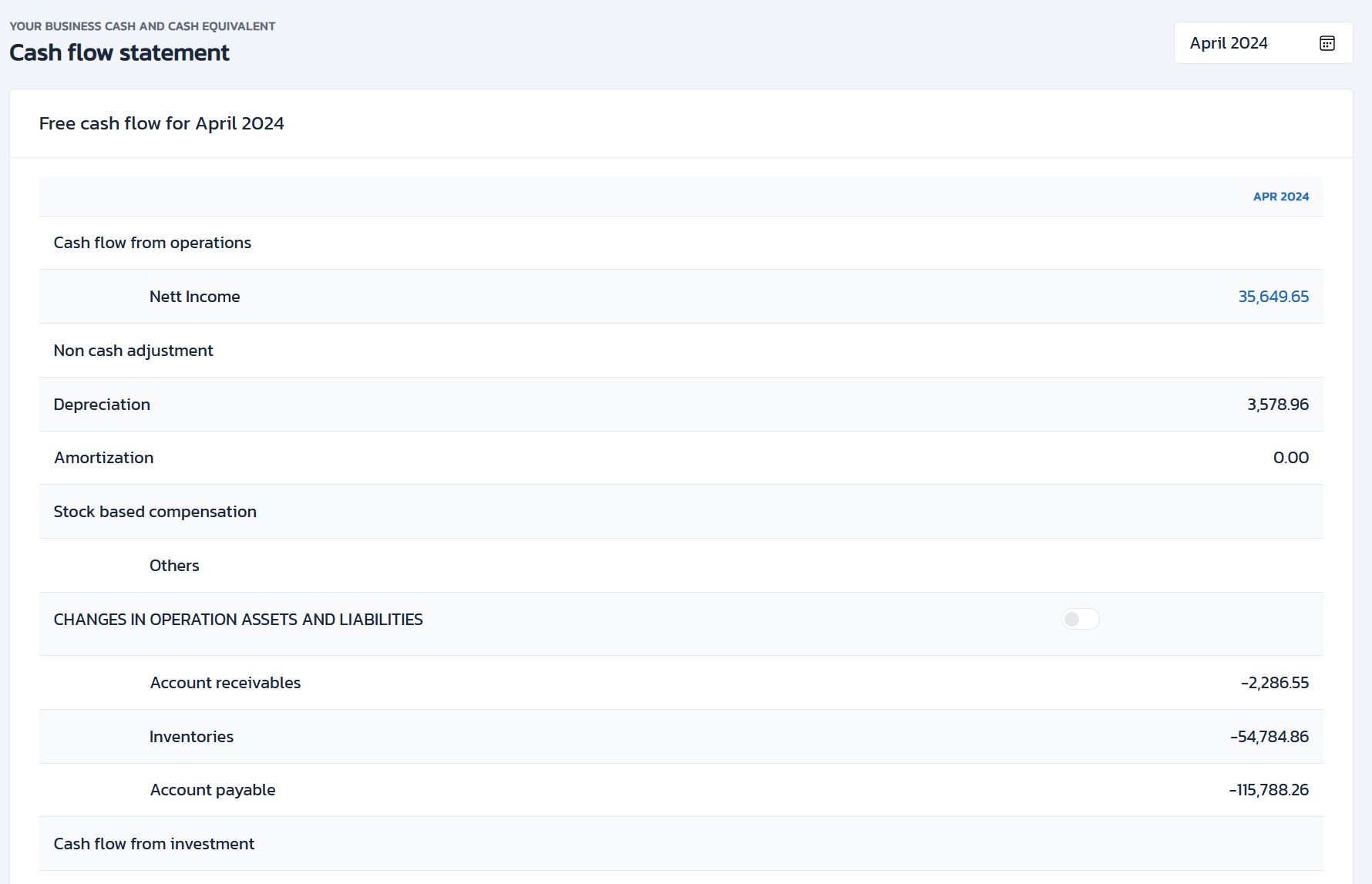Viewport: 1372px width, 884px height.
Task: Click the APR 2024 column header
Action: coord(1280,197)
